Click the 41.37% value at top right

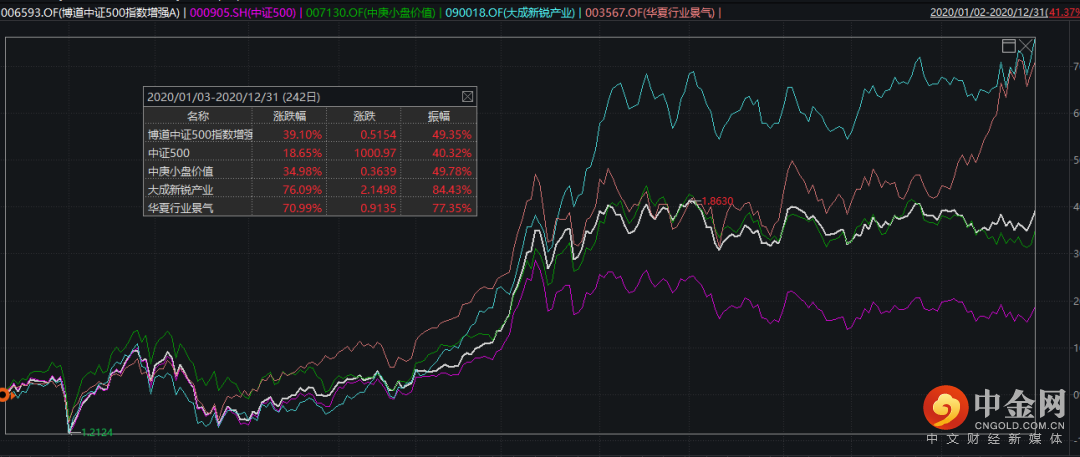pos(1063,12)
